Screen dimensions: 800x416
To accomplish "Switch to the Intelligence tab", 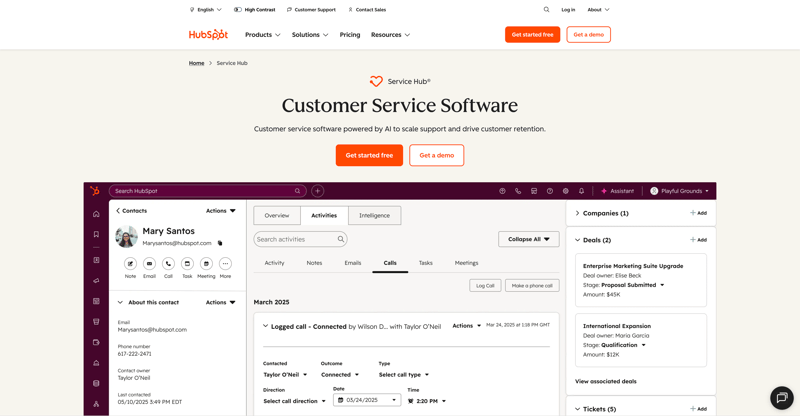I will 374,215.
